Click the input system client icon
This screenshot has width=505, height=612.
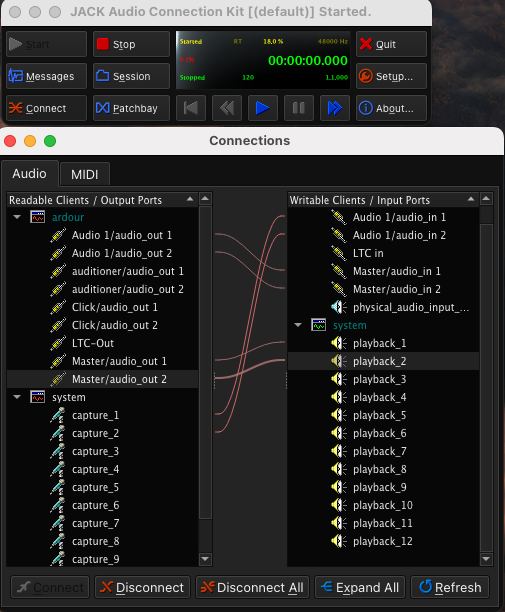click(x=319, y=325)
